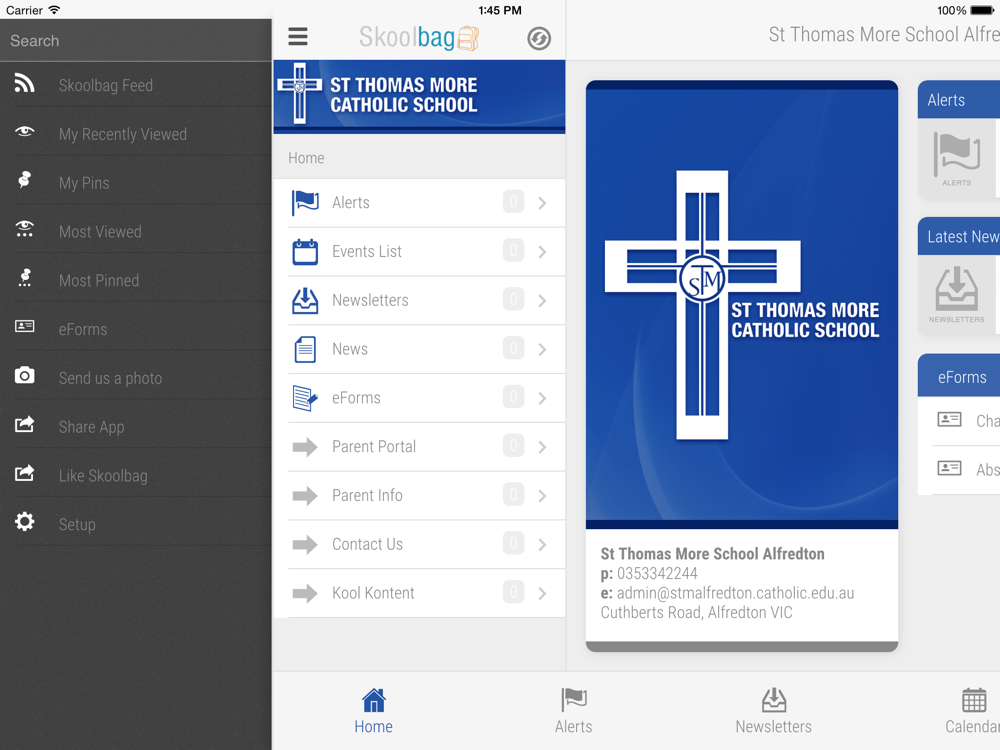The height and width of the screenshot is (750, 1000).
Task: Tap Alerts card header
Action: [959, 100]
